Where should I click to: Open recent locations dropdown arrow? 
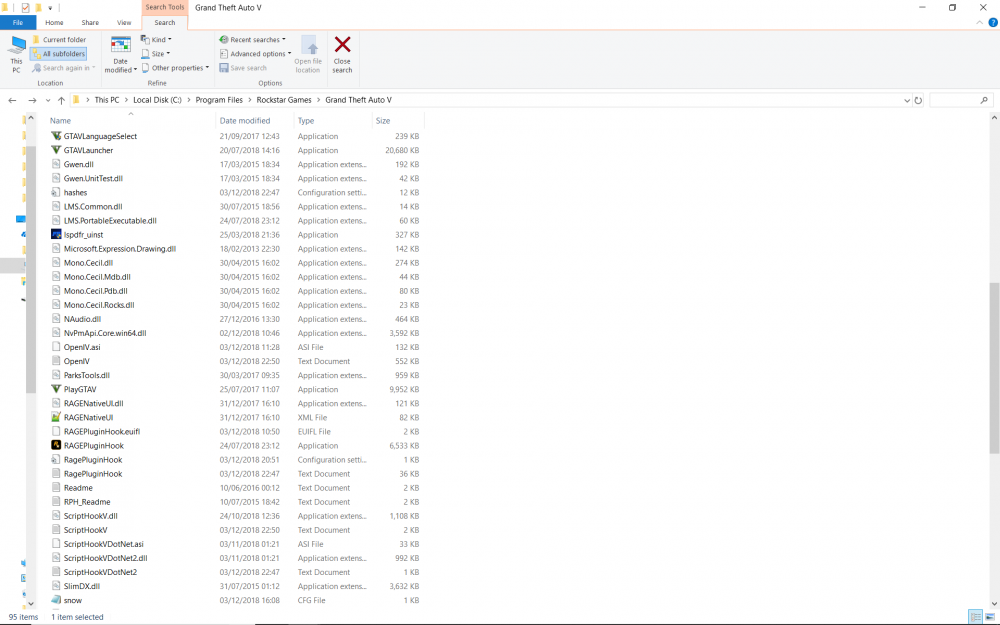48,100
